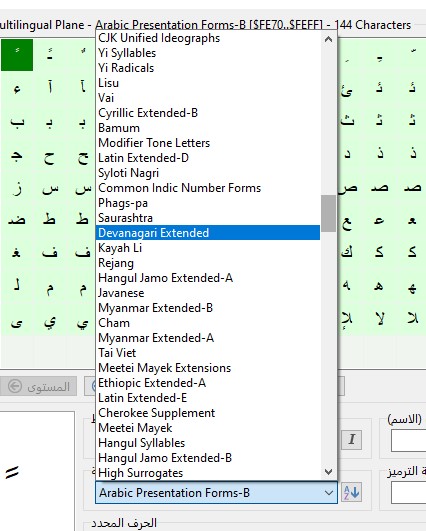Click the dropdown list scrollbar thumb
The image size is (426, 531).
328,214
